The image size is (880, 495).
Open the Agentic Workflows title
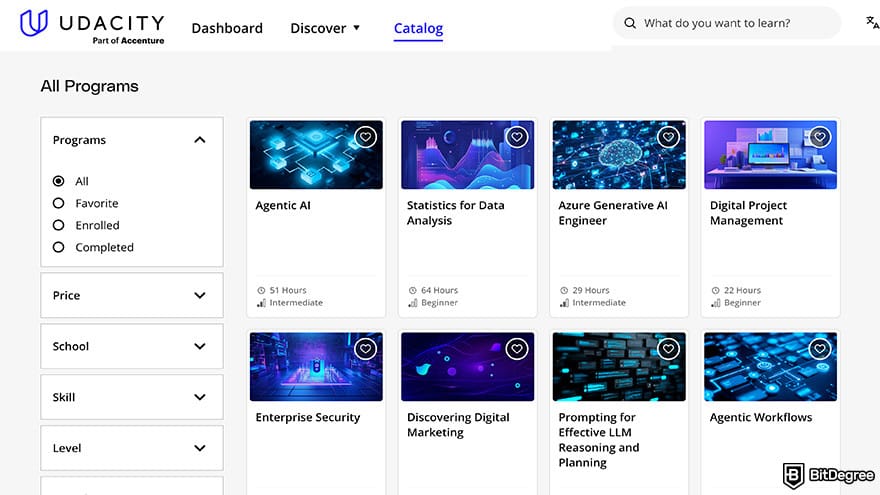[x=760, y=418]
